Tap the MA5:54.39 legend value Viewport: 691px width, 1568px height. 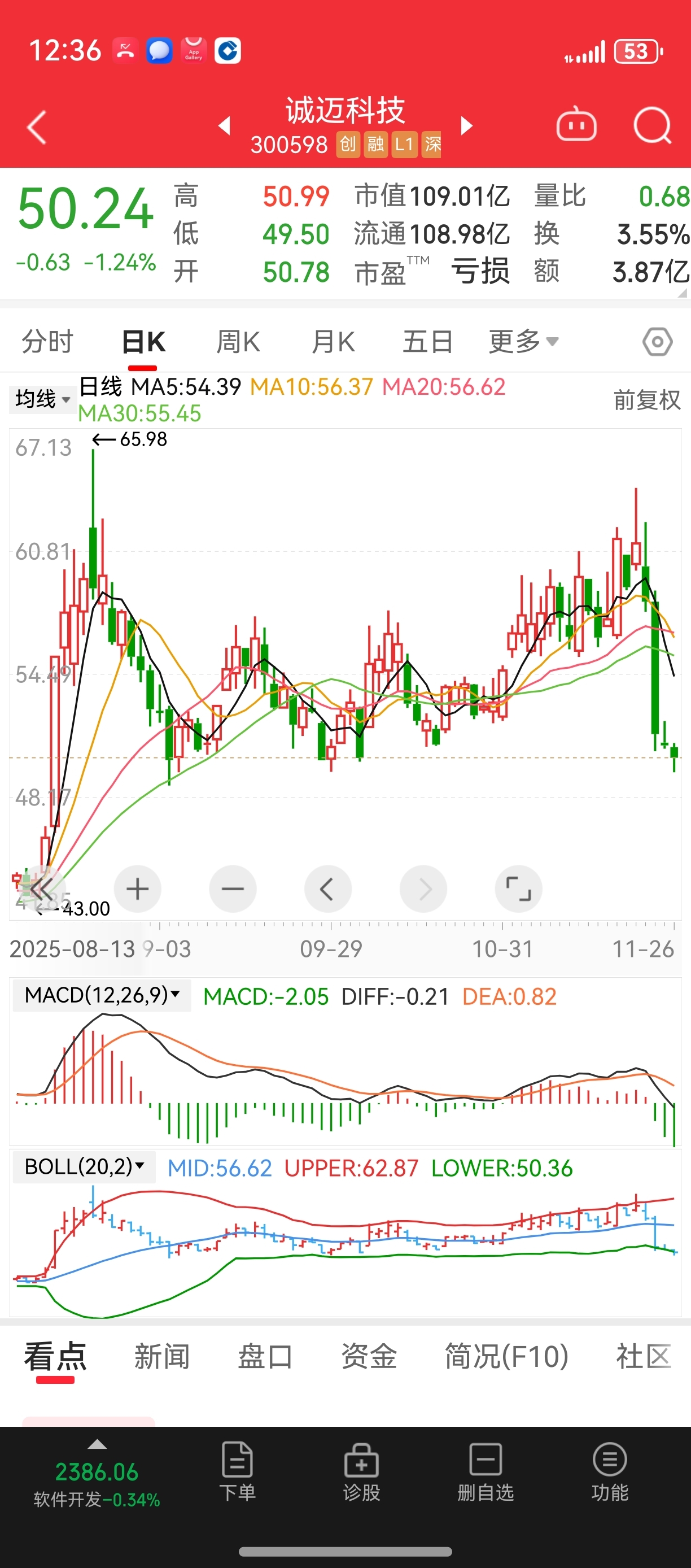pyautogui.click(x=186, y=386)
